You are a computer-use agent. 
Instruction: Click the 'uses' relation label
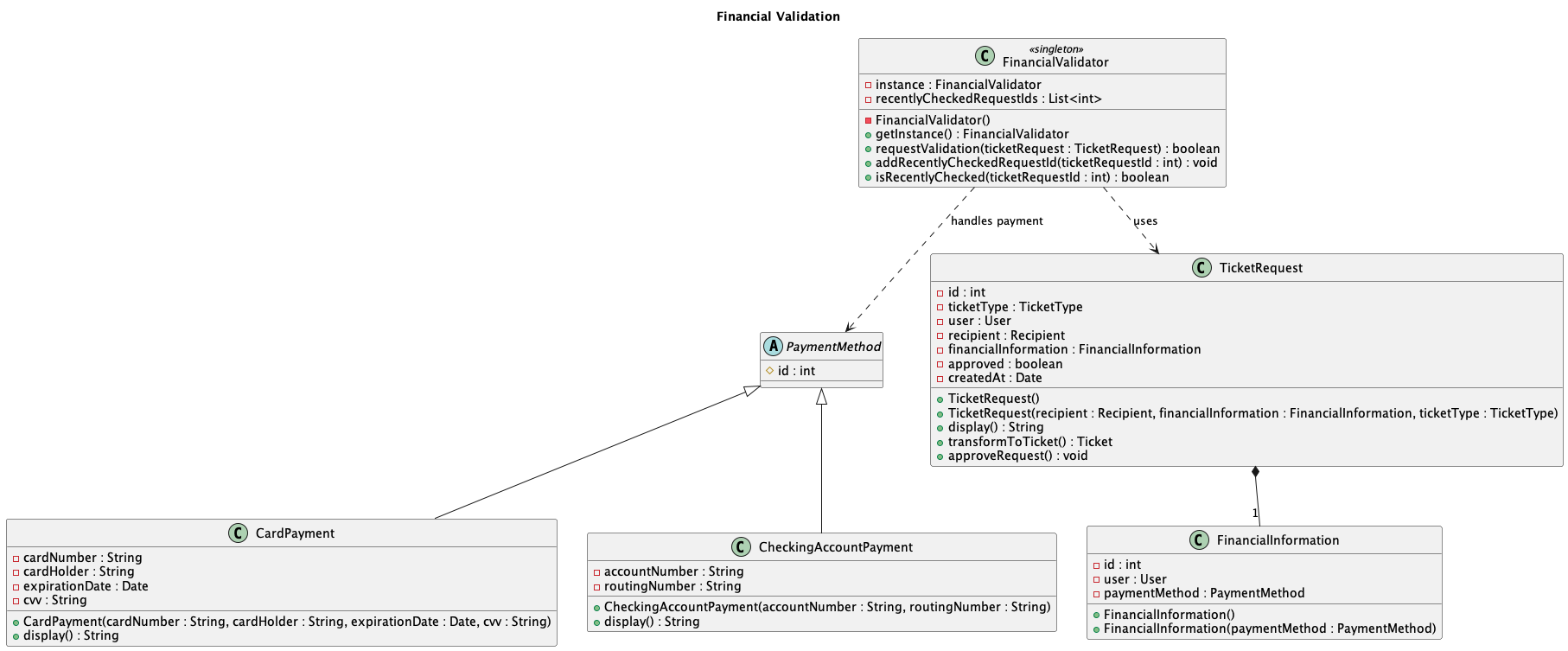click(1145, 221)
